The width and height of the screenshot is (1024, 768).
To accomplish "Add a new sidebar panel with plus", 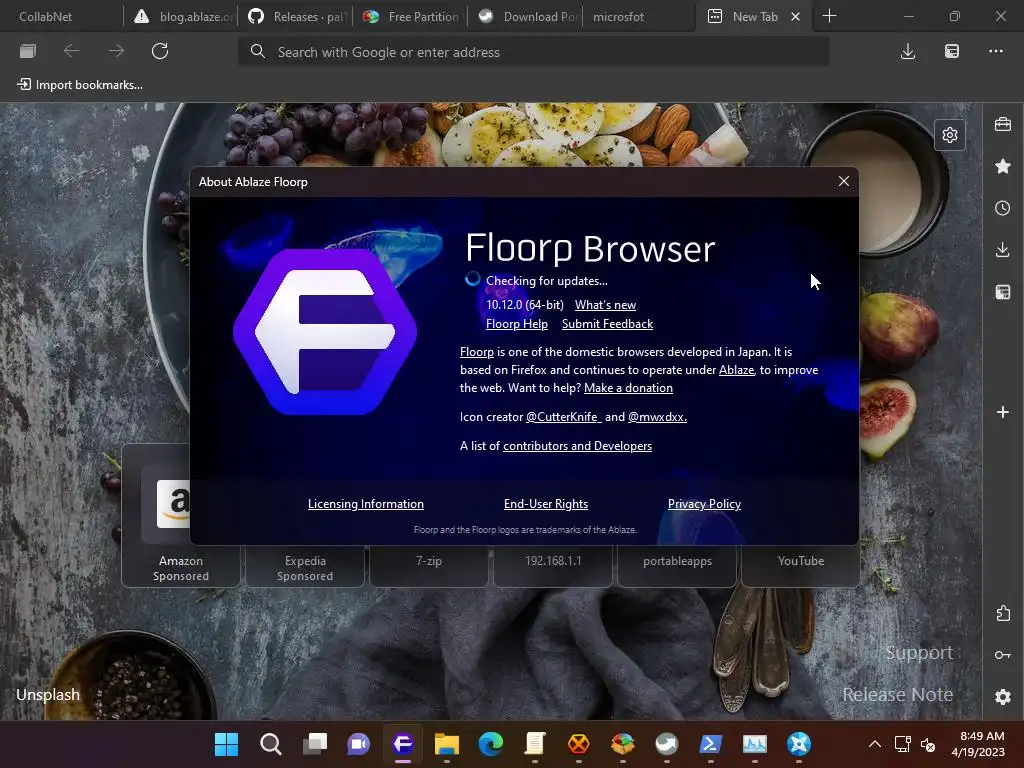I will [1003, 412].
